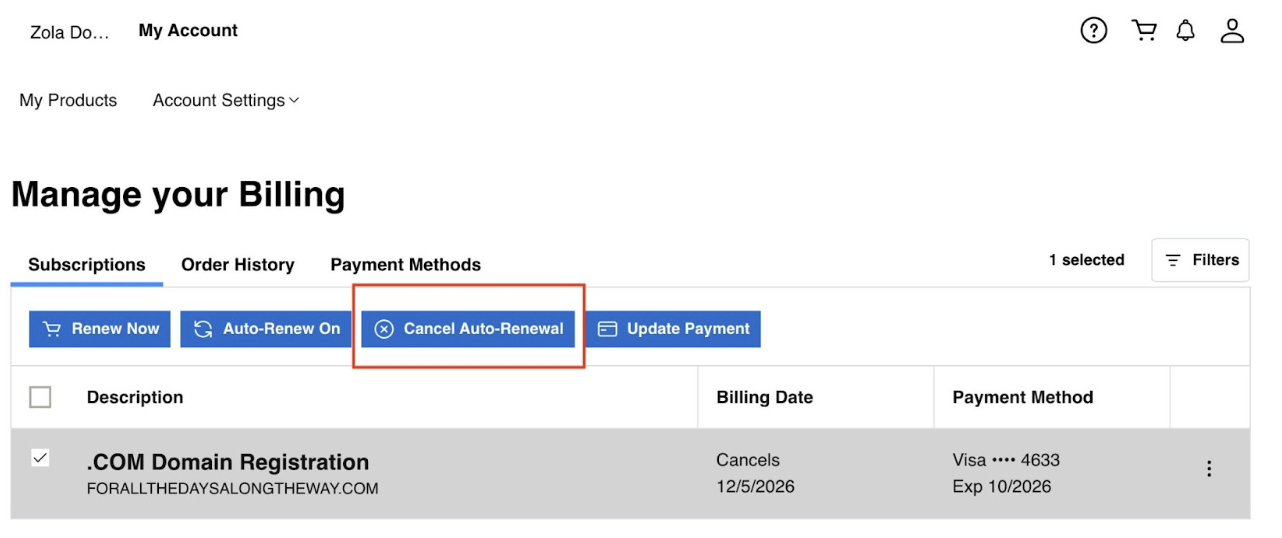The image size is (1282, 538).
Task: Click the Billing Date column header
Action: click(x=765, y=397)
